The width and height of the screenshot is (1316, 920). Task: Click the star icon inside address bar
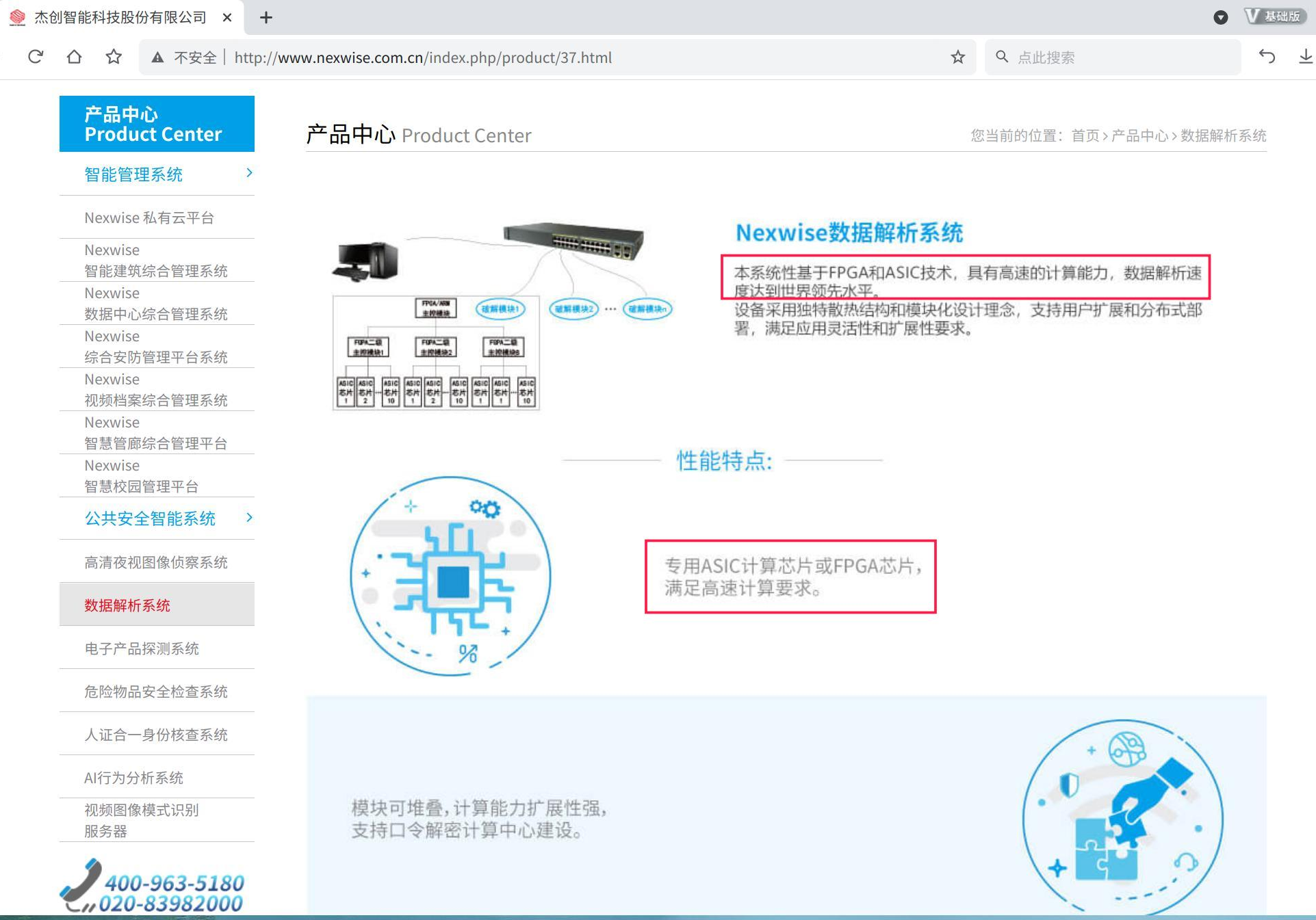pos(957,57)
